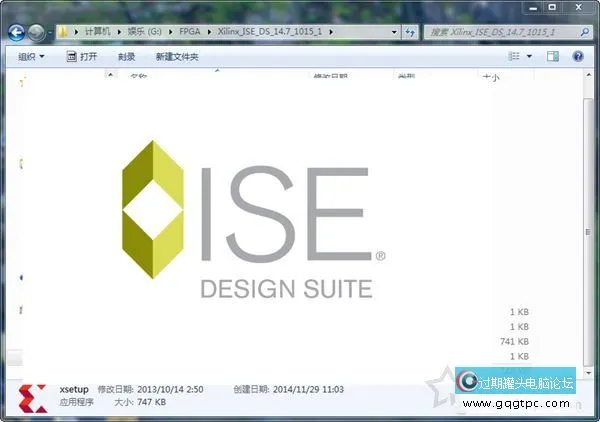Screen dimensions: 600x422
Task: Select 娱乐 (G:) in the address path
Action: 144,32
